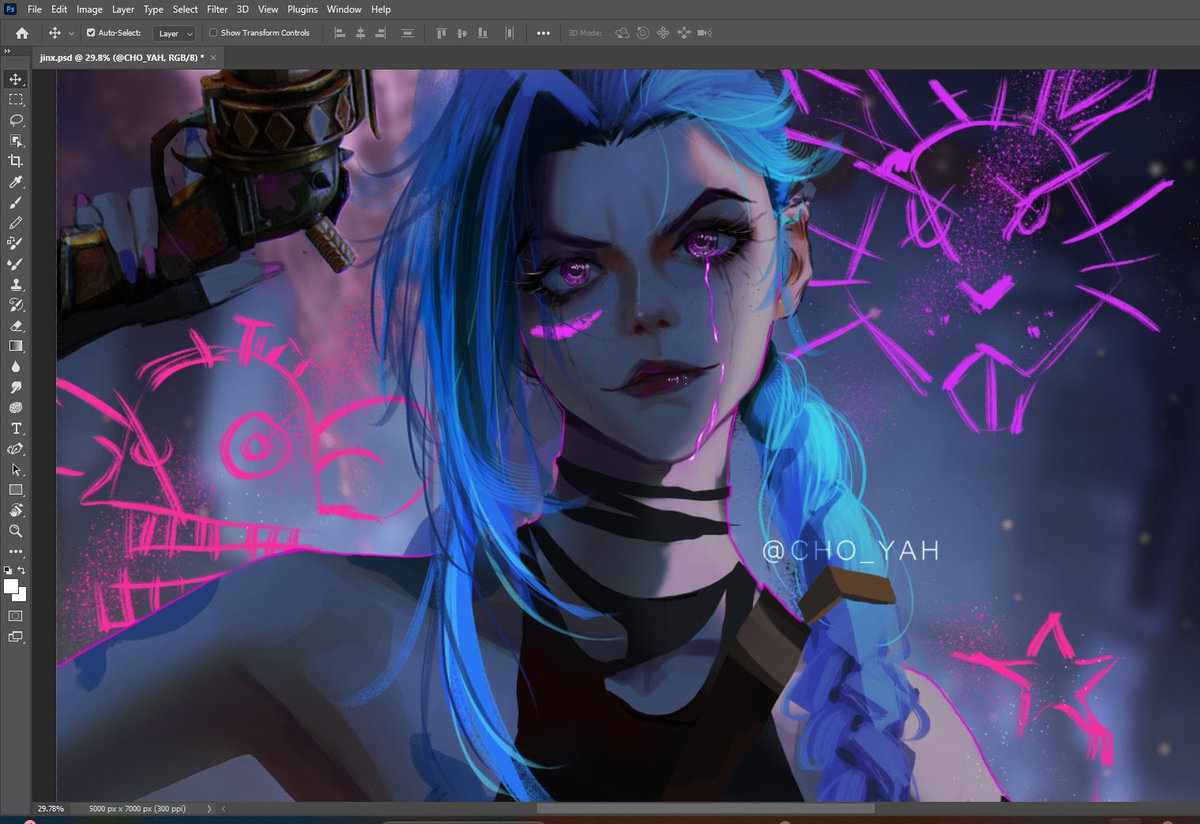Select the Zoom magnifier tool
This screenshot has height=824, width=1200.
pyautogui.click(x=16, y=531)
